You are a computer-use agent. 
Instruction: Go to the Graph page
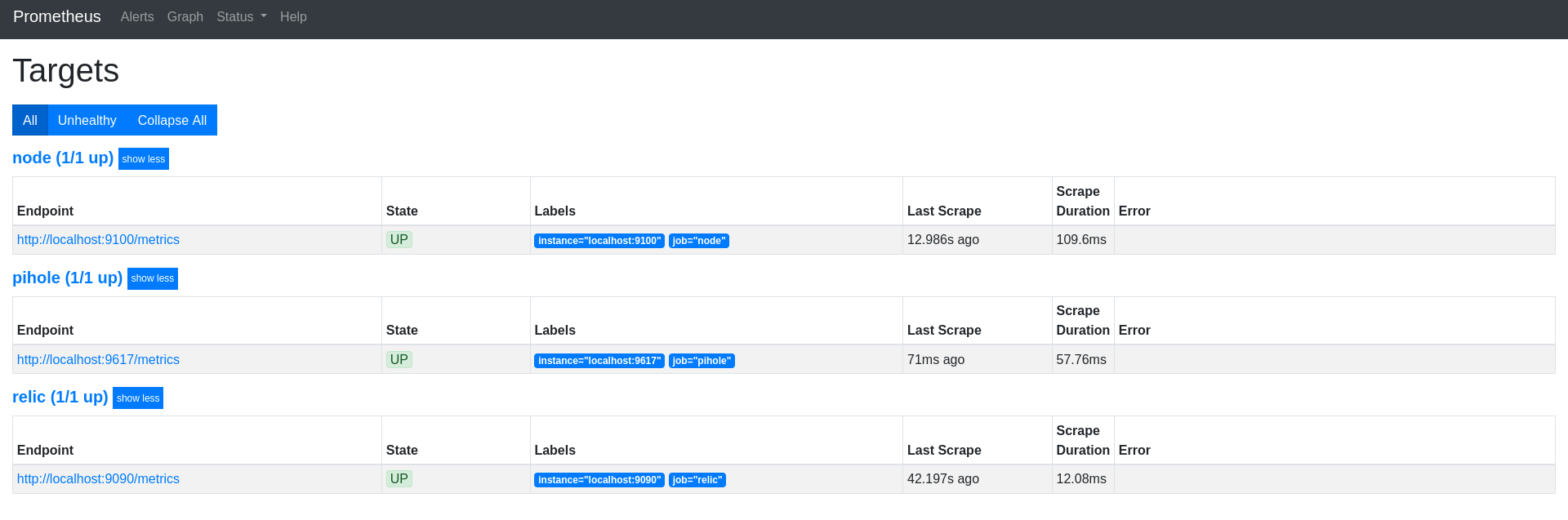[185, 16]
